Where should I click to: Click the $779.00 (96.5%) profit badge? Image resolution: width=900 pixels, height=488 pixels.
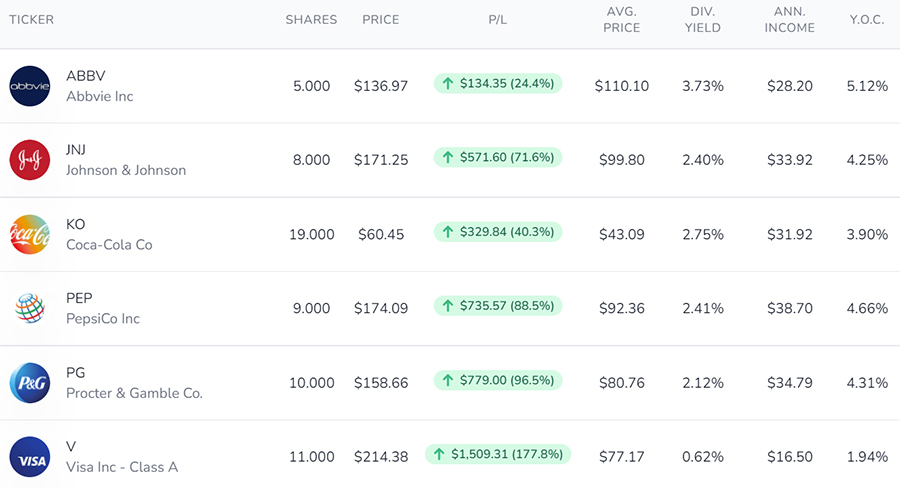(498, 380)
